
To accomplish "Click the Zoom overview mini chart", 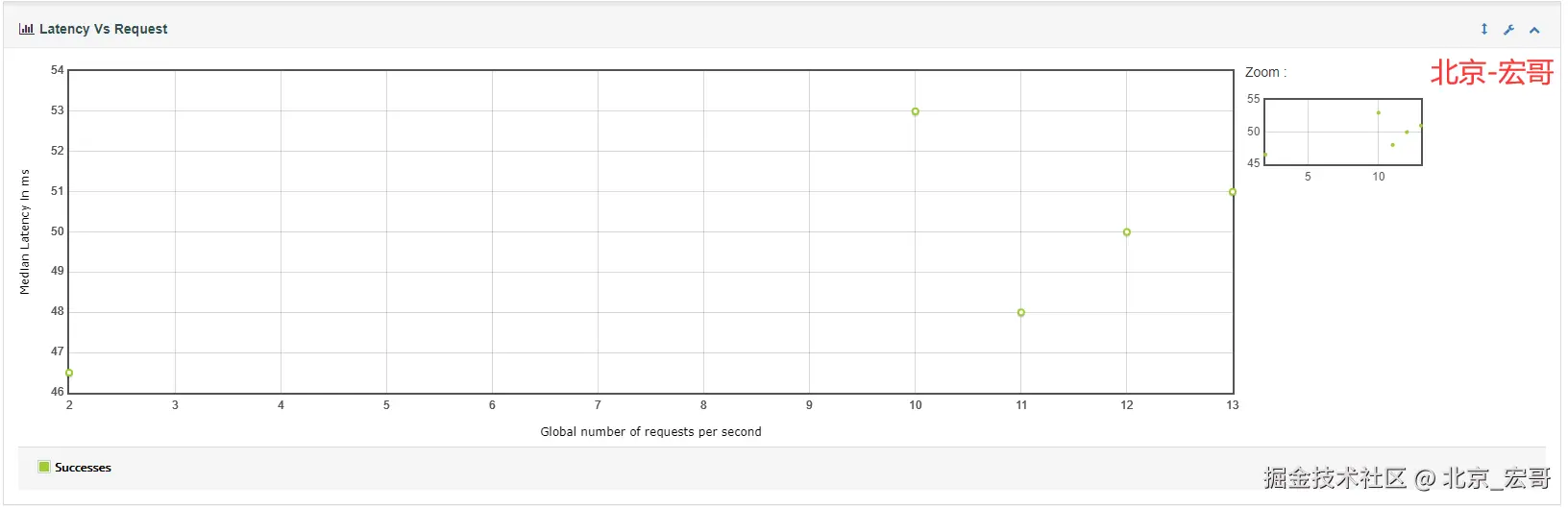I will pos(1343,132).
